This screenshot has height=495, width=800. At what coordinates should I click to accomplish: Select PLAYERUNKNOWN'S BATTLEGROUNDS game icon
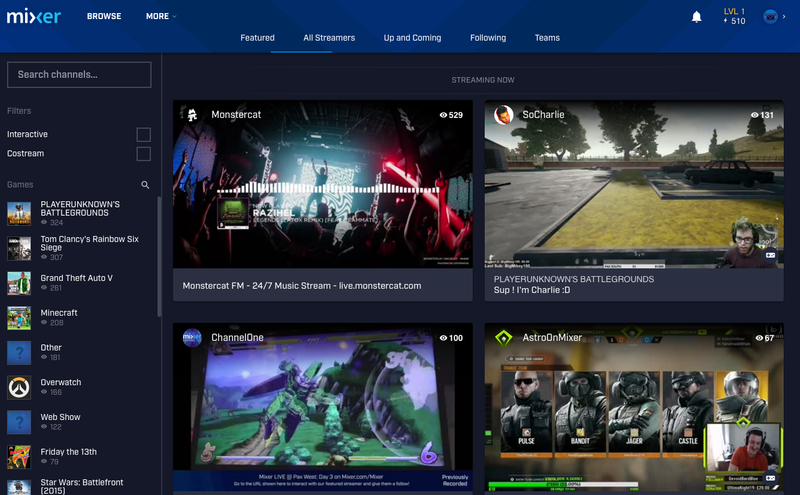pos(19,213)
